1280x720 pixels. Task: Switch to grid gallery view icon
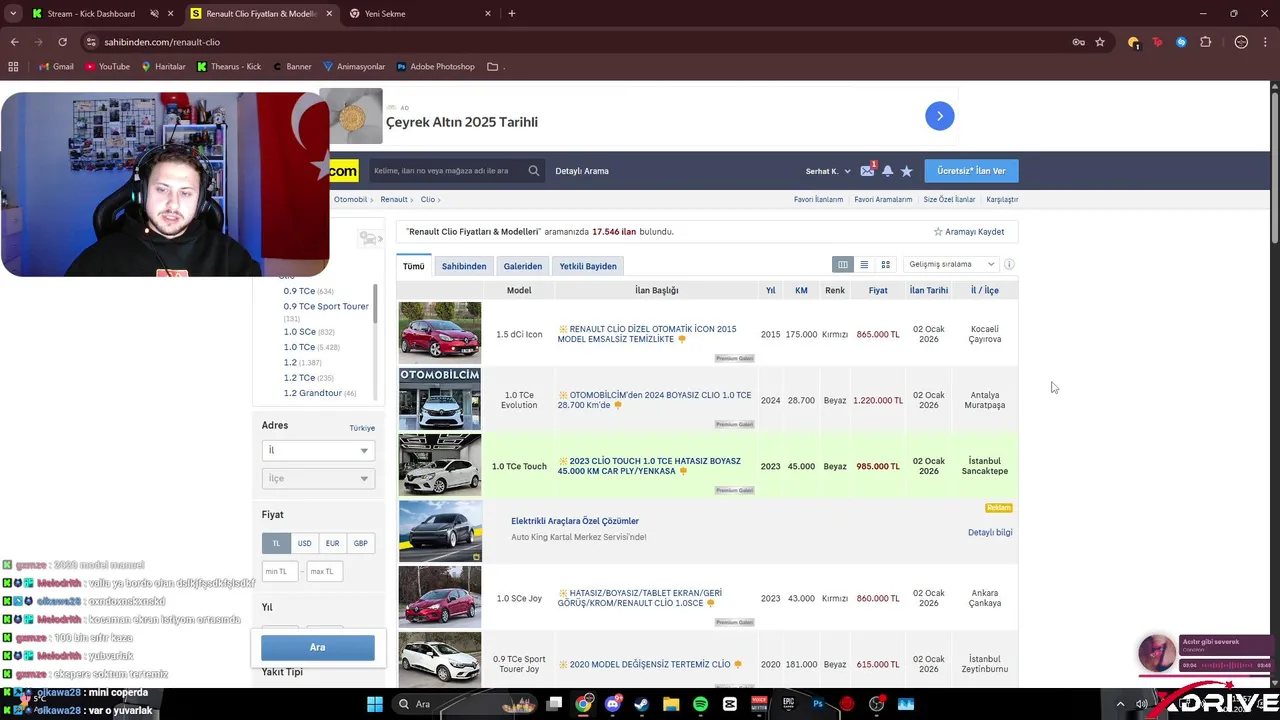coord(885,264)
